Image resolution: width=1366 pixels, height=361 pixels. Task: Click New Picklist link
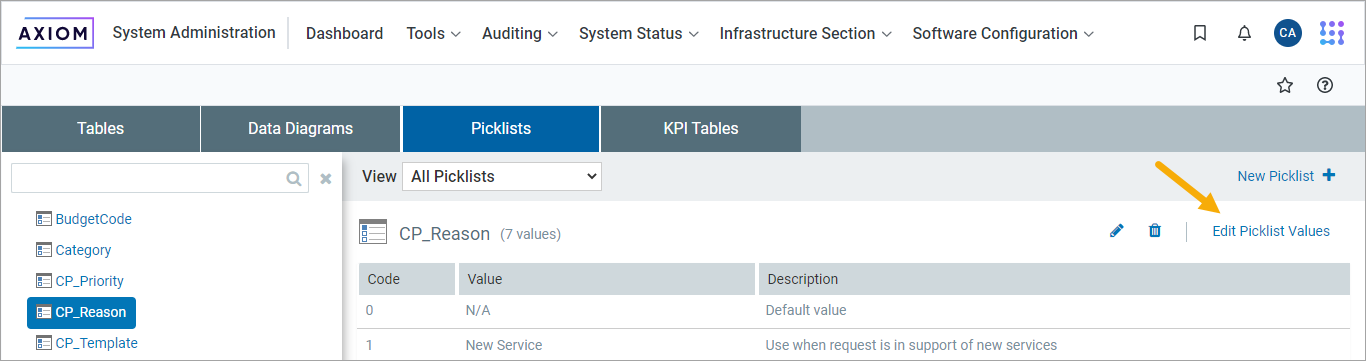[x=1286, y=176]
